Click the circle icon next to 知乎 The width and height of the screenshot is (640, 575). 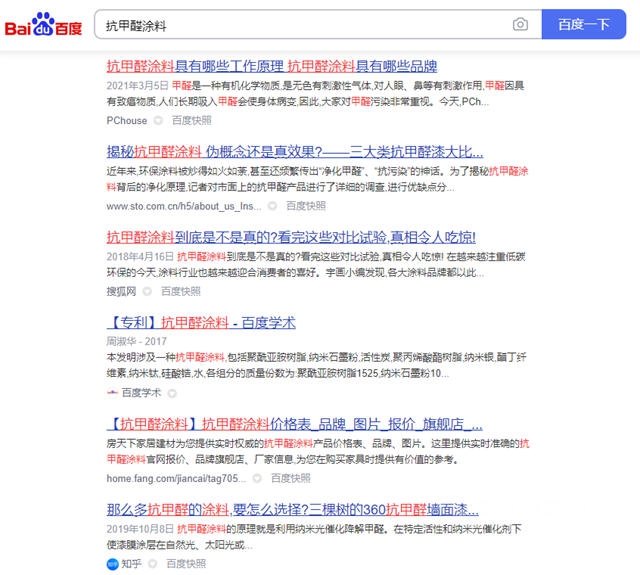point(153,564)
